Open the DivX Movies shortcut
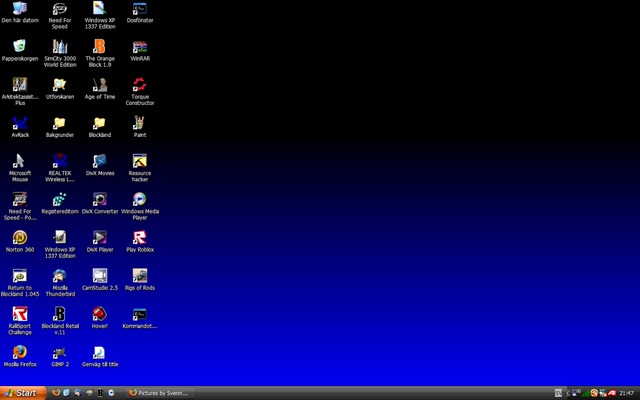Image resolution: width=640 pixels, height=400 pixels. coord(100,165)
